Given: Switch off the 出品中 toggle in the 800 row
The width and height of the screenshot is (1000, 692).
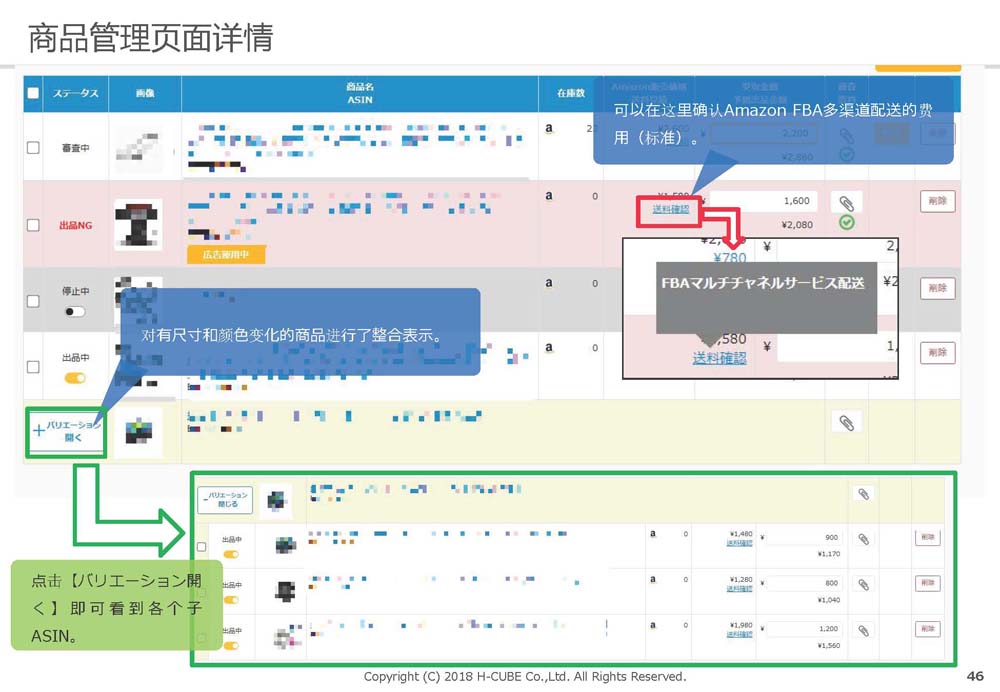Looking at the screenshot, I should pos(232,600).
